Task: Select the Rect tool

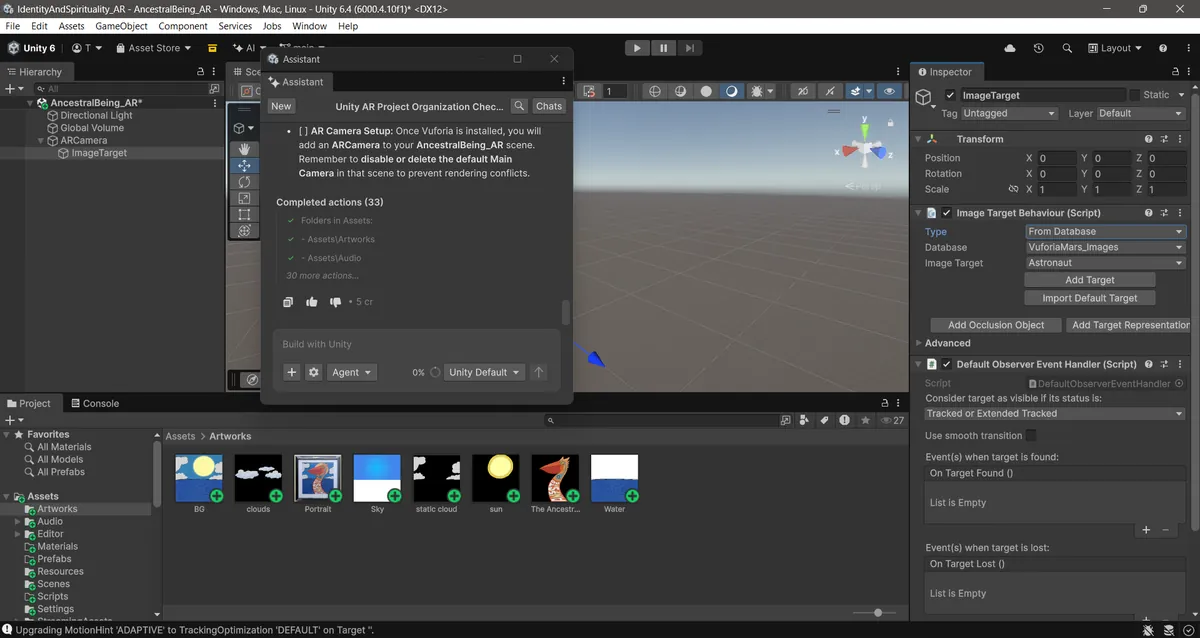Action: tap(245, 214)
